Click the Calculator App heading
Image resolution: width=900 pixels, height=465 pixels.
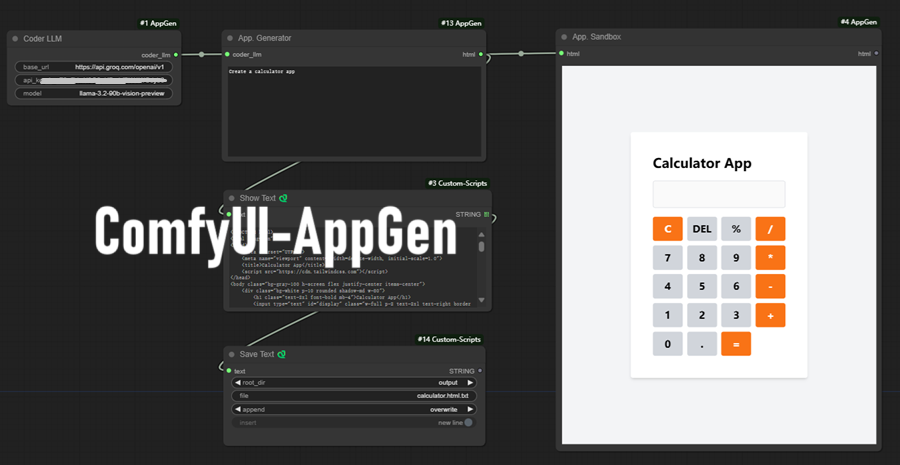(x=702, y=163)
